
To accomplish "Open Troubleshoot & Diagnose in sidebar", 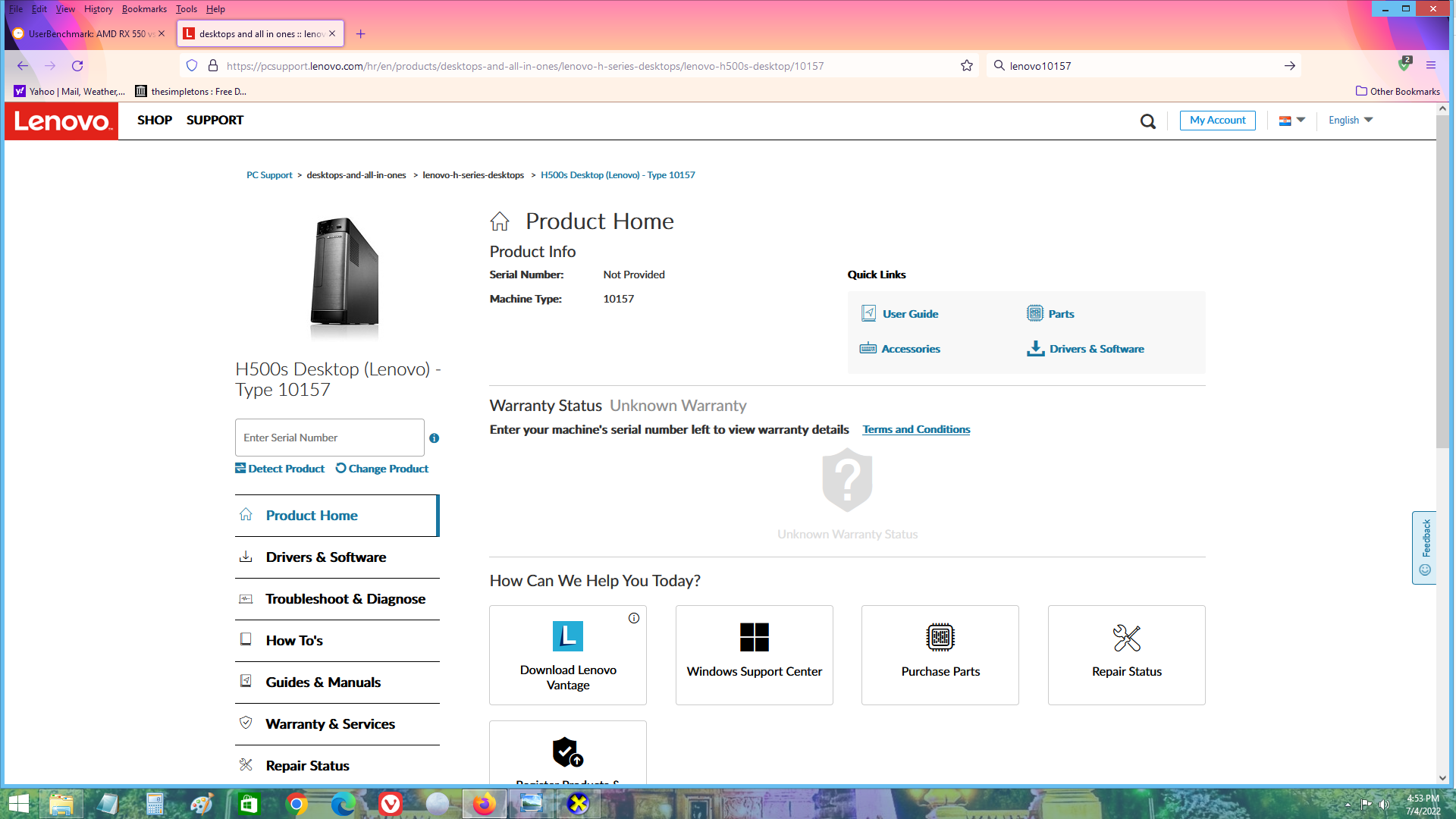I will [337, 600].
